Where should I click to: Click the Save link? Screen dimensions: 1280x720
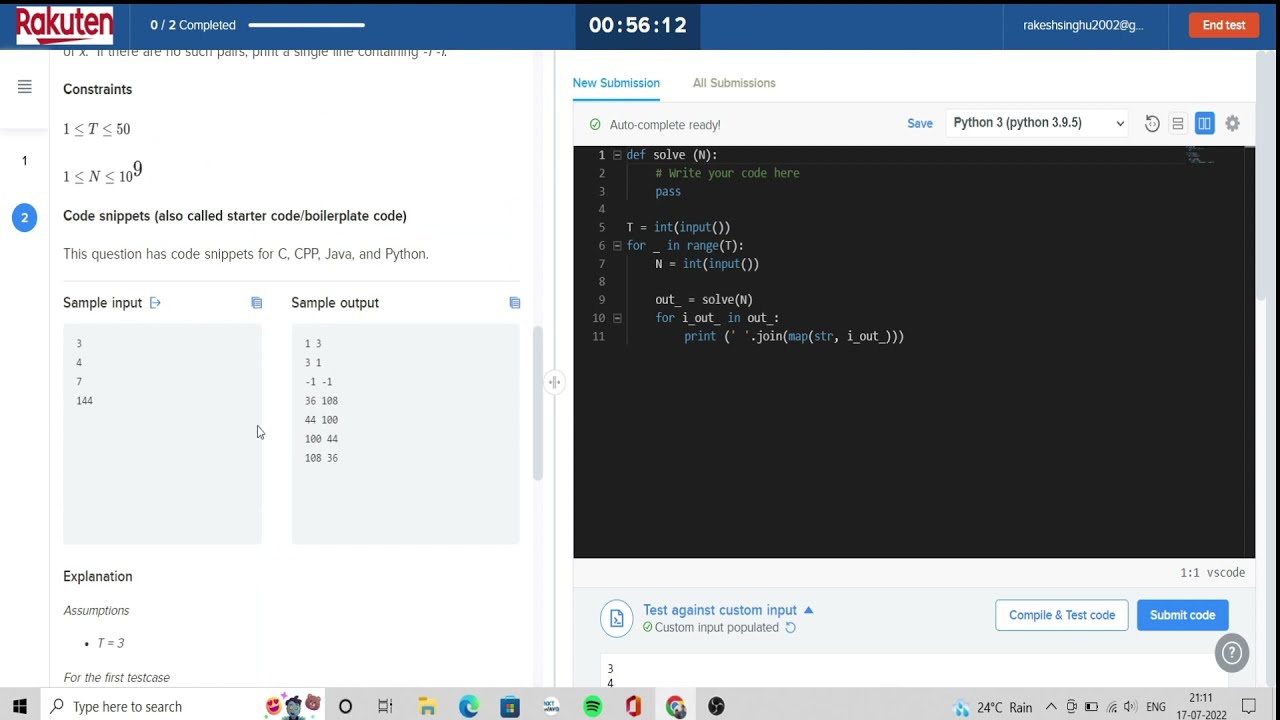click(x=920, y=123)
